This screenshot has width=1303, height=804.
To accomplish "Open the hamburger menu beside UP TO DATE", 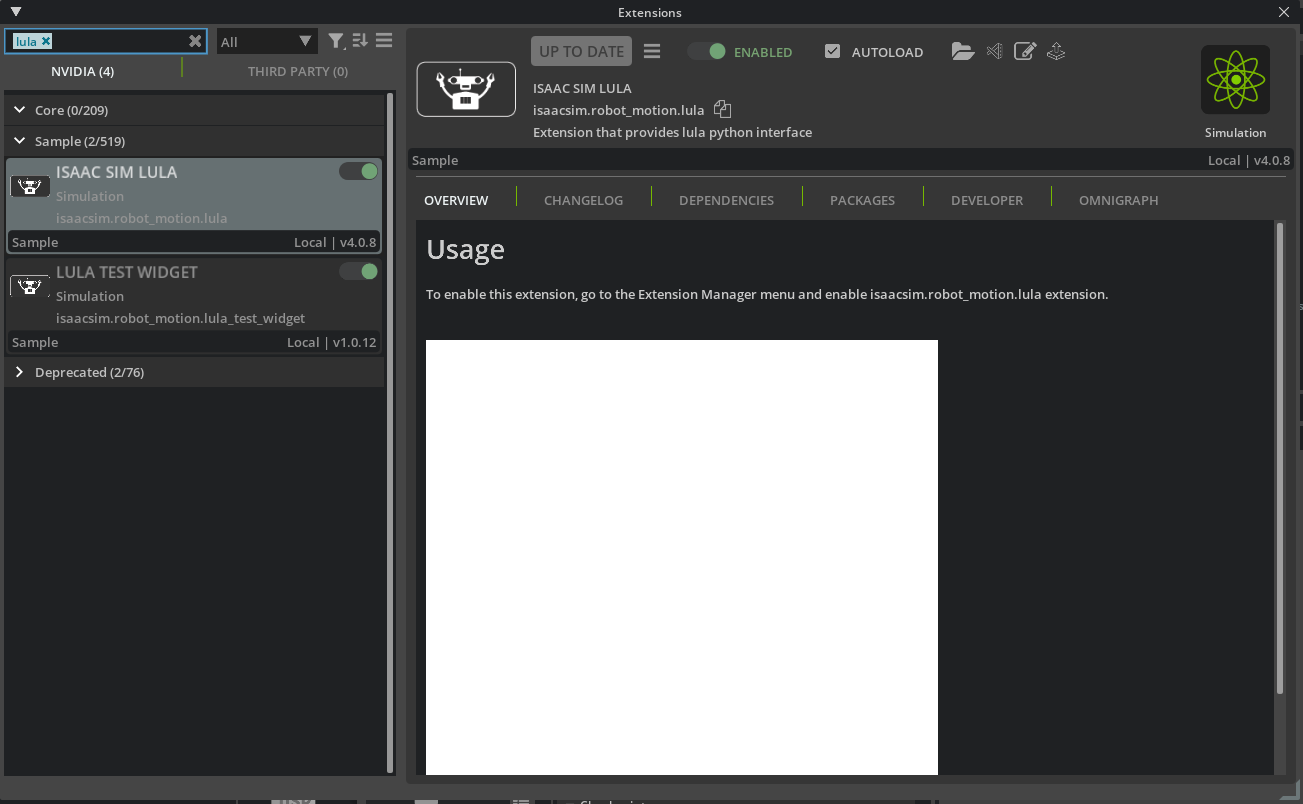I will pyautogui.click(x=652, y=52).
